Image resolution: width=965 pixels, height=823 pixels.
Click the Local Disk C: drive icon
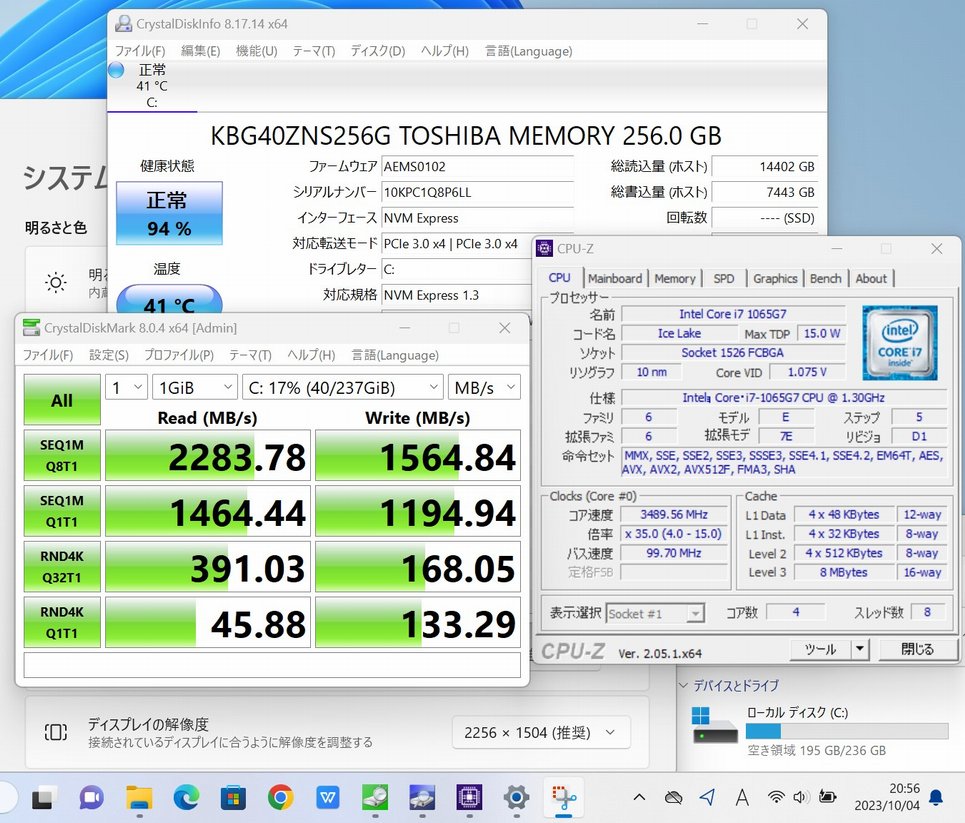(714, 726)
